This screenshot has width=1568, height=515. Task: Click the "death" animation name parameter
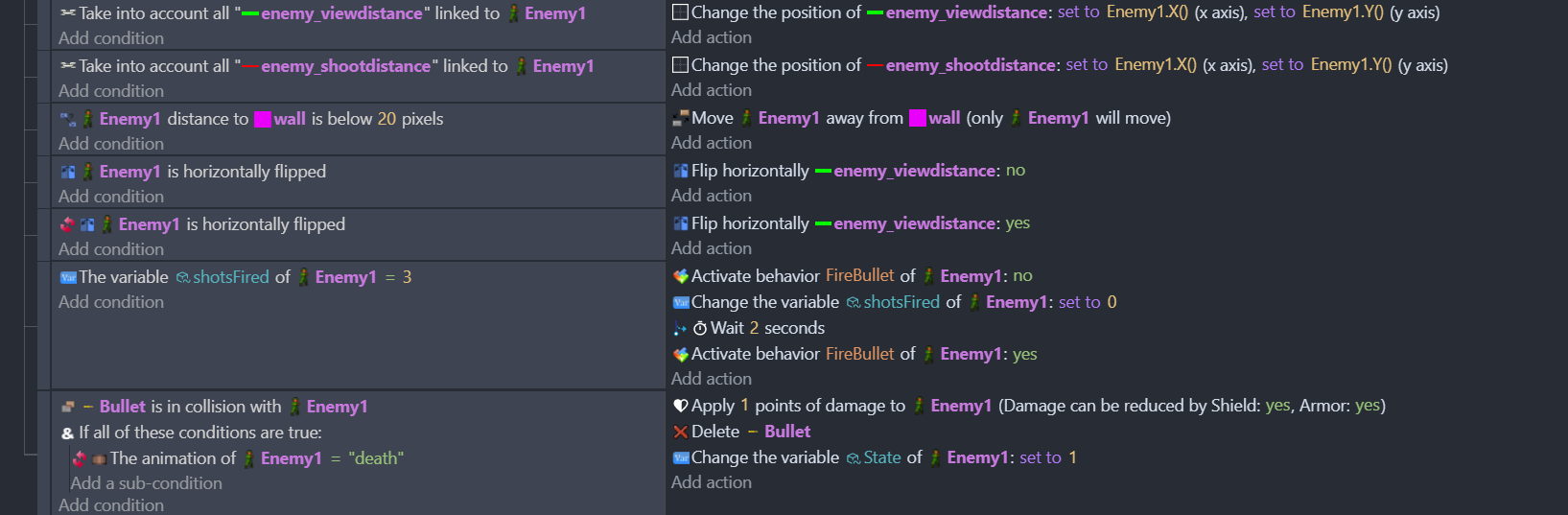376,458
